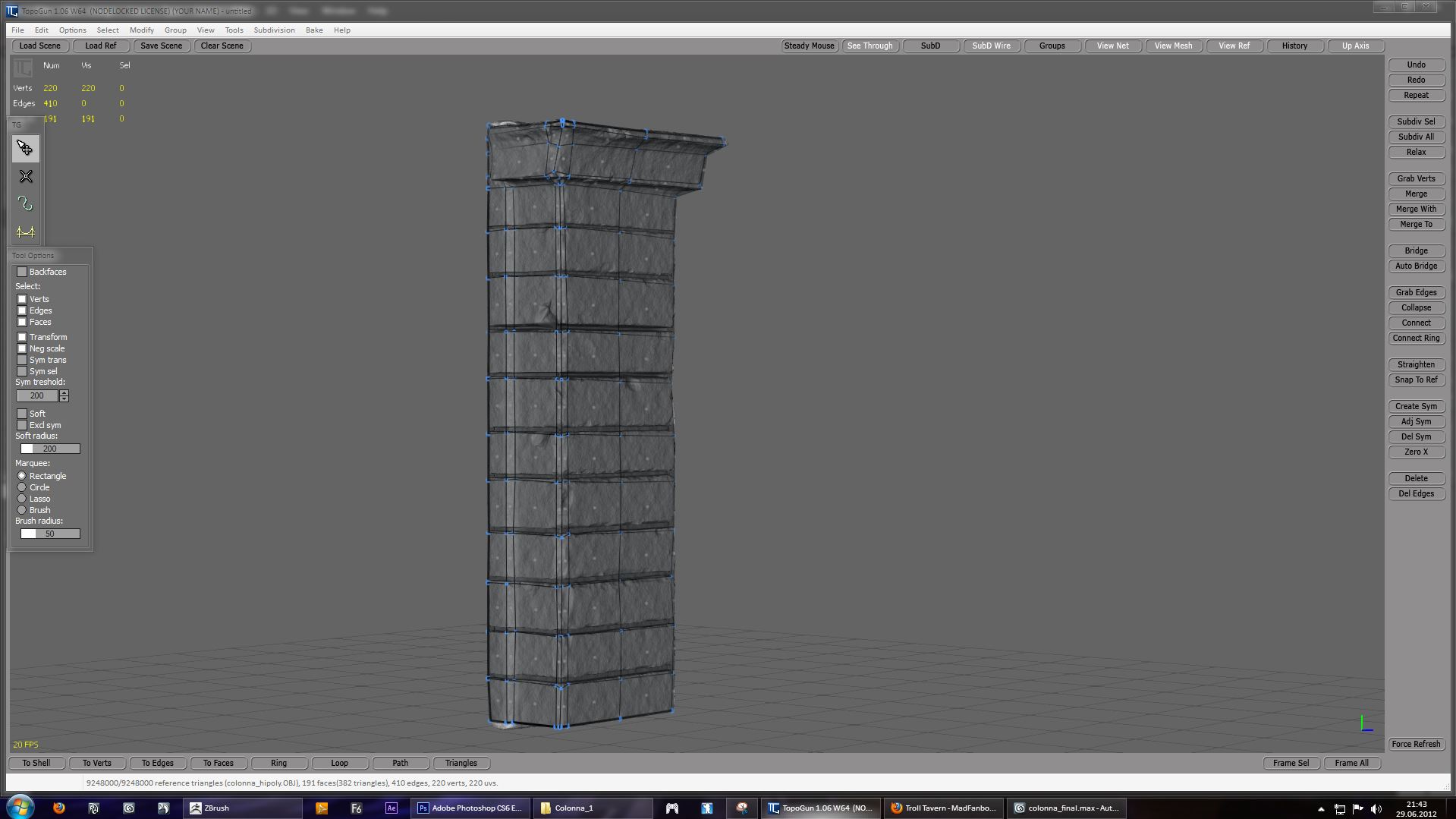Increase Sym threshold with stepper arrows
1456x819 pixels.
(64, 393)
